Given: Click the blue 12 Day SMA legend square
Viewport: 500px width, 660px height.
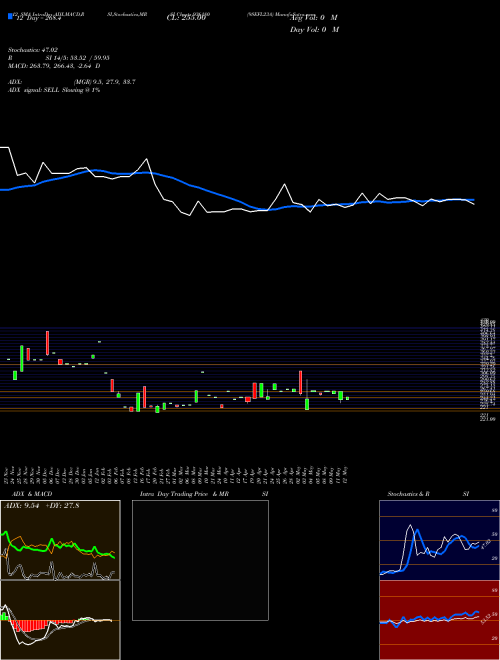Looking at the screenshot, I should (x=10, y=17).
